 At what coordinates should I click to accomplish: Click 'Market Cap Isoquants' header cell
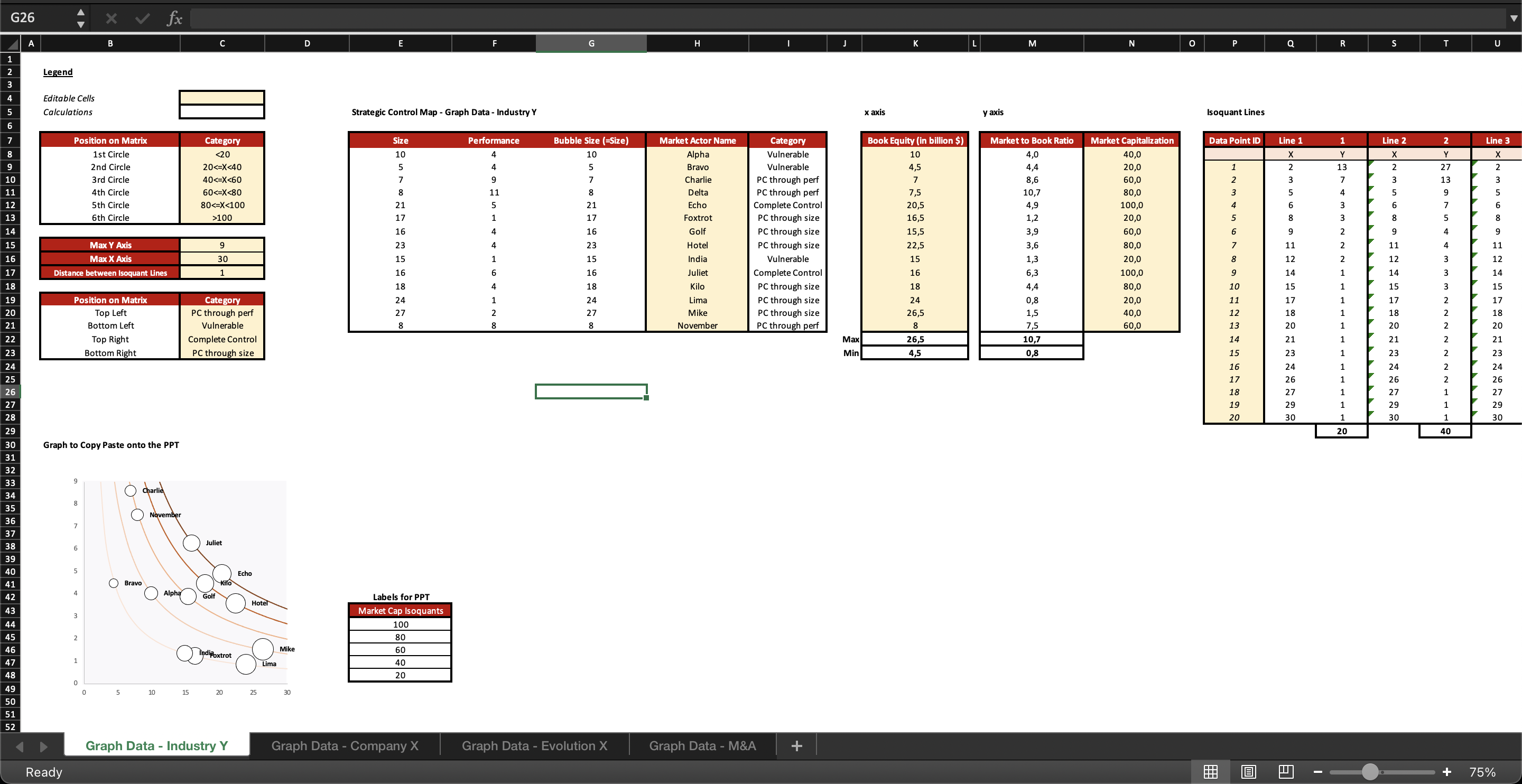coord(401,610)
